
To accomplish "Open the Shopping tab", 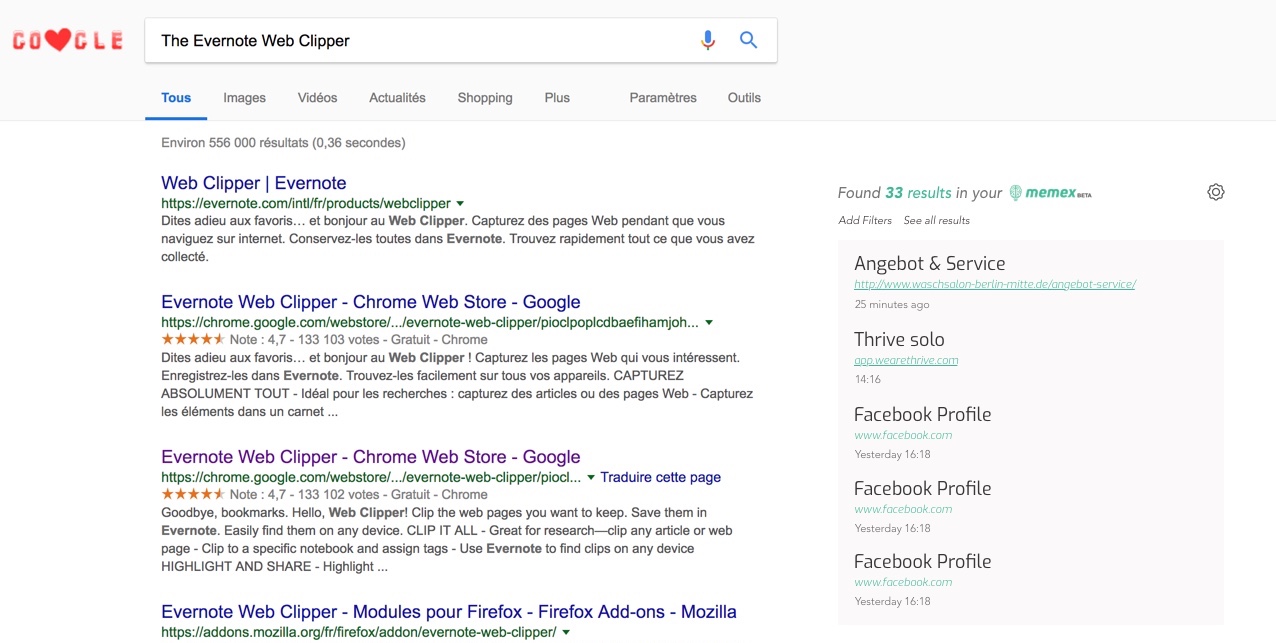I will (485, 98).
